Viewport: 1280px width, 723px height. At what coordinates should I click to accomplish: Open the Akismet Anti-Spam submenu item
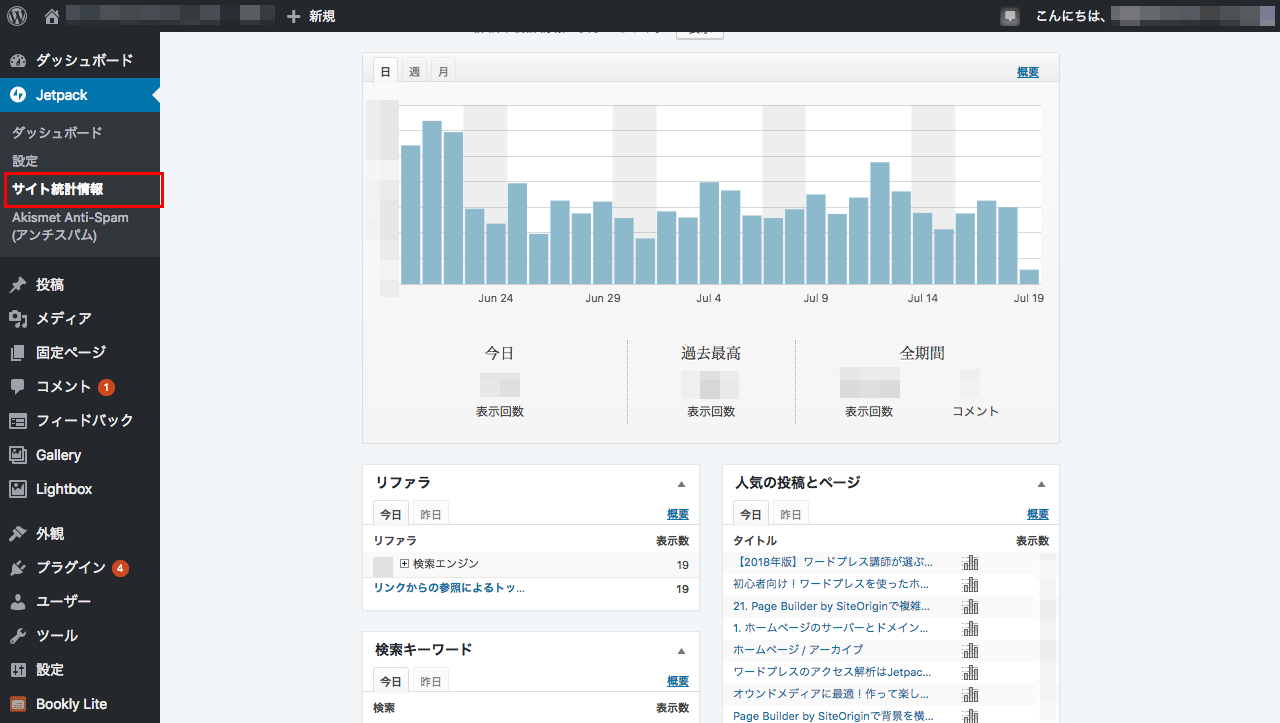click(70, 226)
